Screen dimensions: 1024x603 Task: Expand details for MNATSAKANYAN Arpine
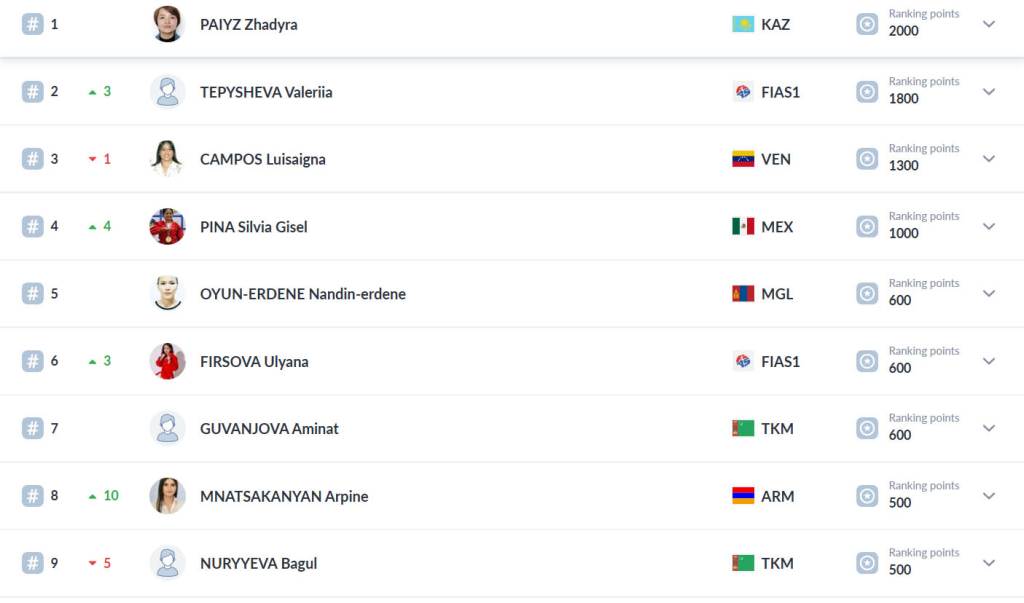point(989,496)
